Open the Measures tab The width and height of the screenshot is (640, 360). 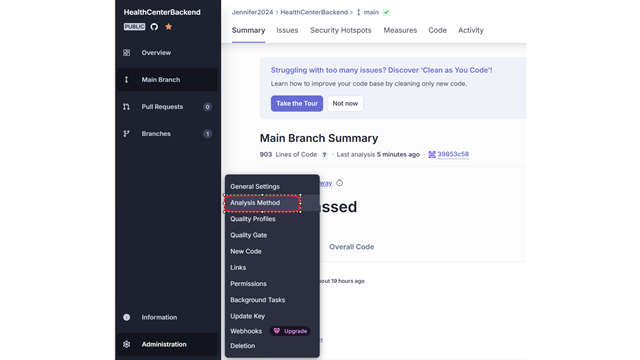click(400, 30)
